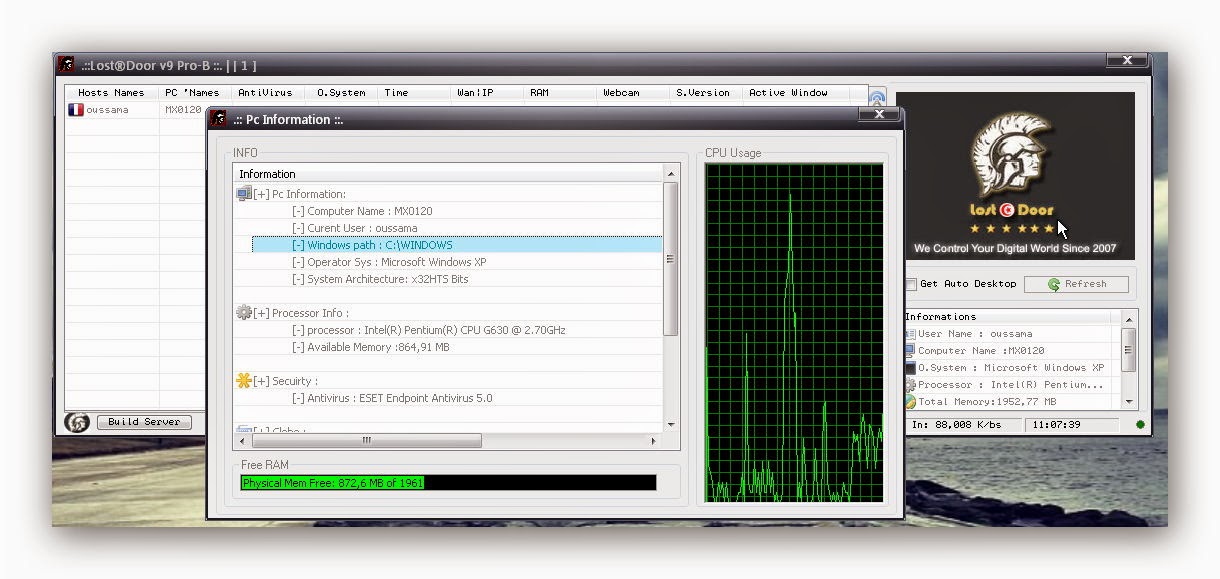The height and width of the screenshot is (579, 1220).
Task: Select the Available Memory :864,91 MB row
Action: 457,347
